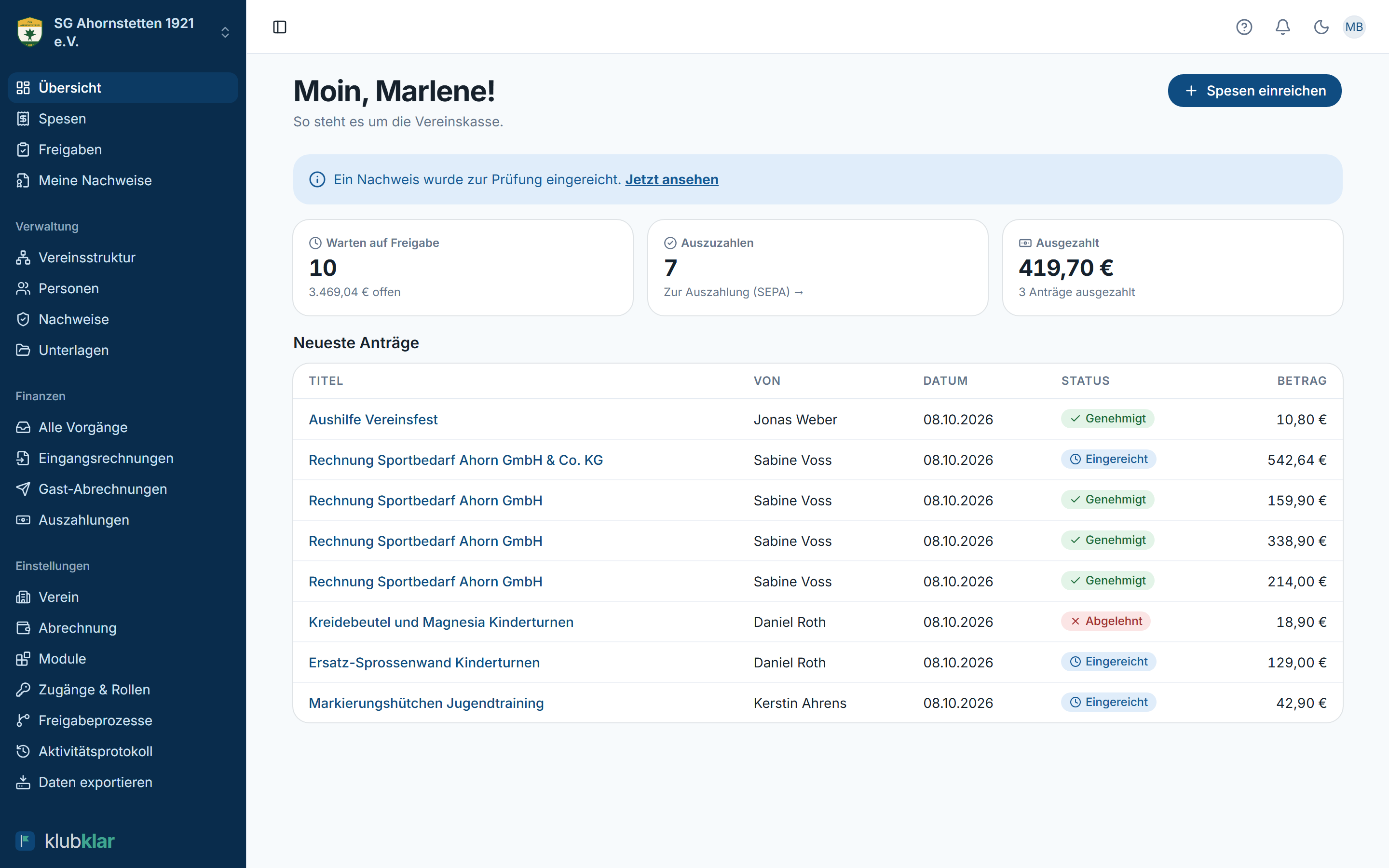1389x868 pixels.
Task: Click the Spesen einreichen button
Action: pos(1254,91)
